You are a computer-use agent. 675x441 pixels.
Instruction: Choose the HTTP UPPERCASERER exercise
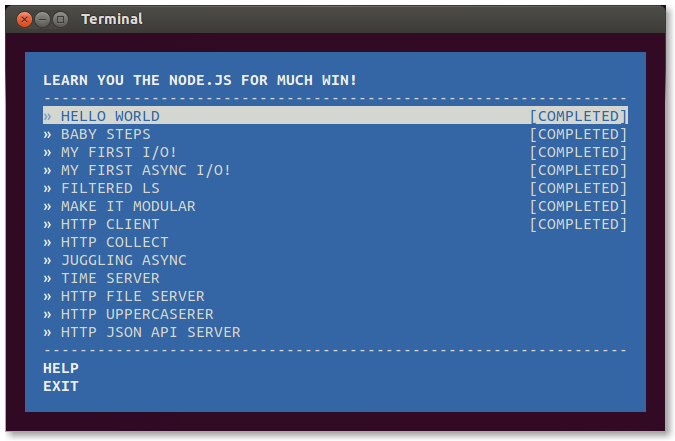tap(335, 314)
